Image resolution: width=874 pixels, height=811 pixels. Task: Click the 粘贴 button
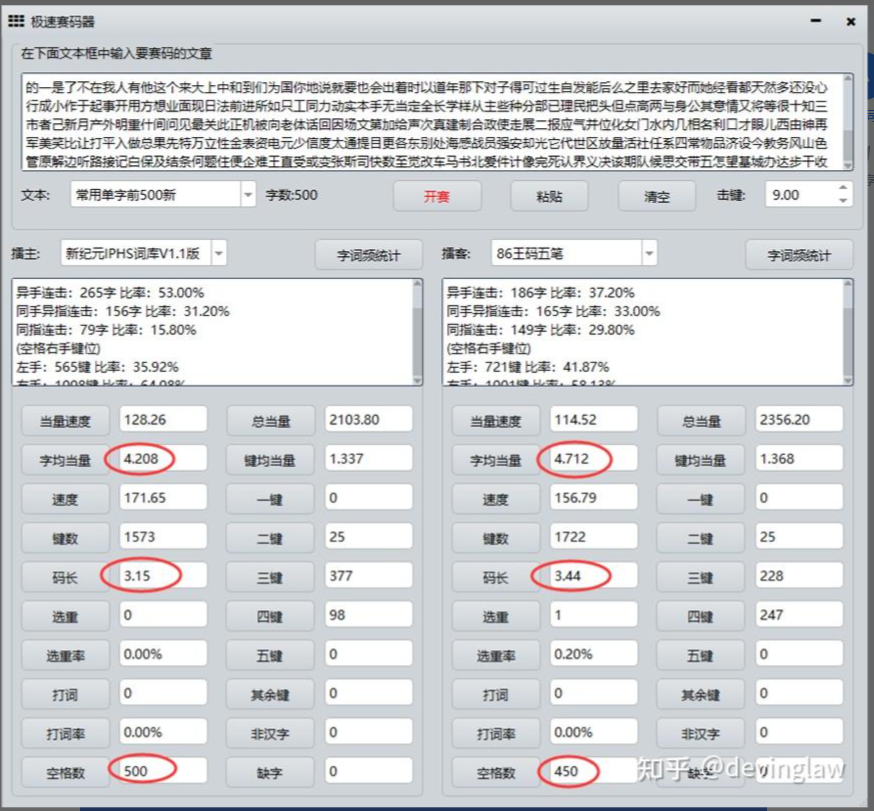(x=549, y=196)
